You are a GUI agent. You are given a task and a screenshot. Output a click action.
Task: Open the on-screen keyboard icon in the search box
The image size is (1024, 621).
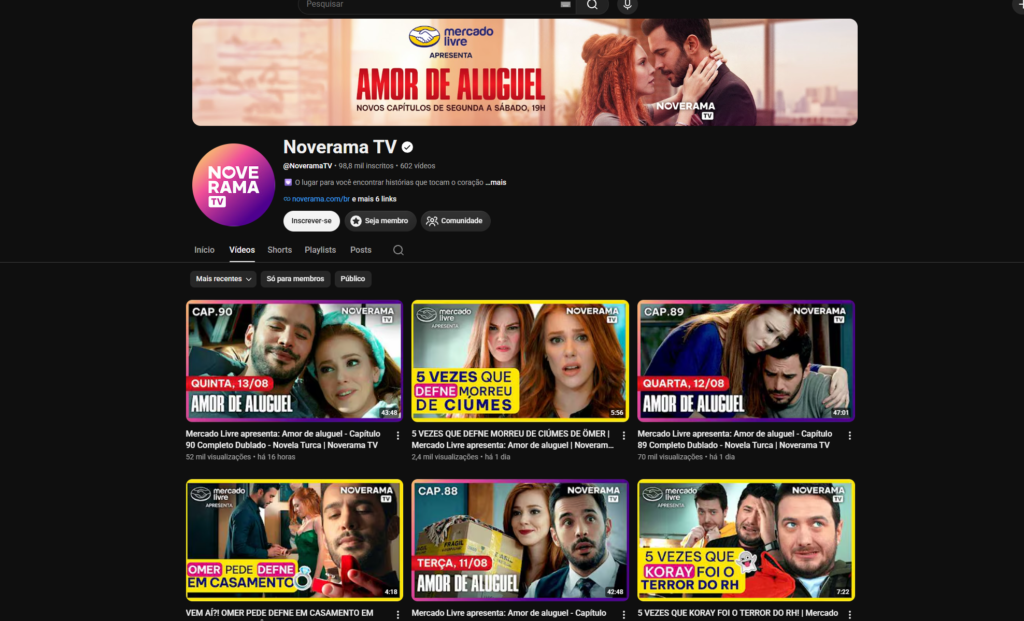(x=566, y=5)
